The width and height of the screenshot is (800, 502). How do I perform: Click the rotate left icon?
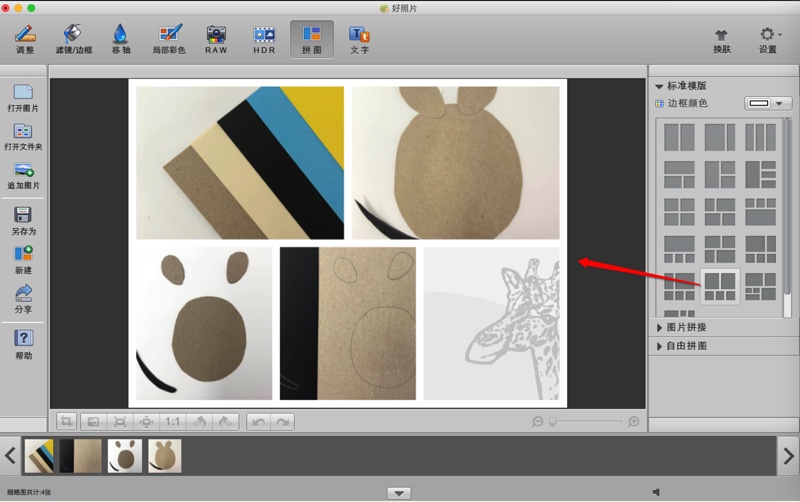coord(199,422)
